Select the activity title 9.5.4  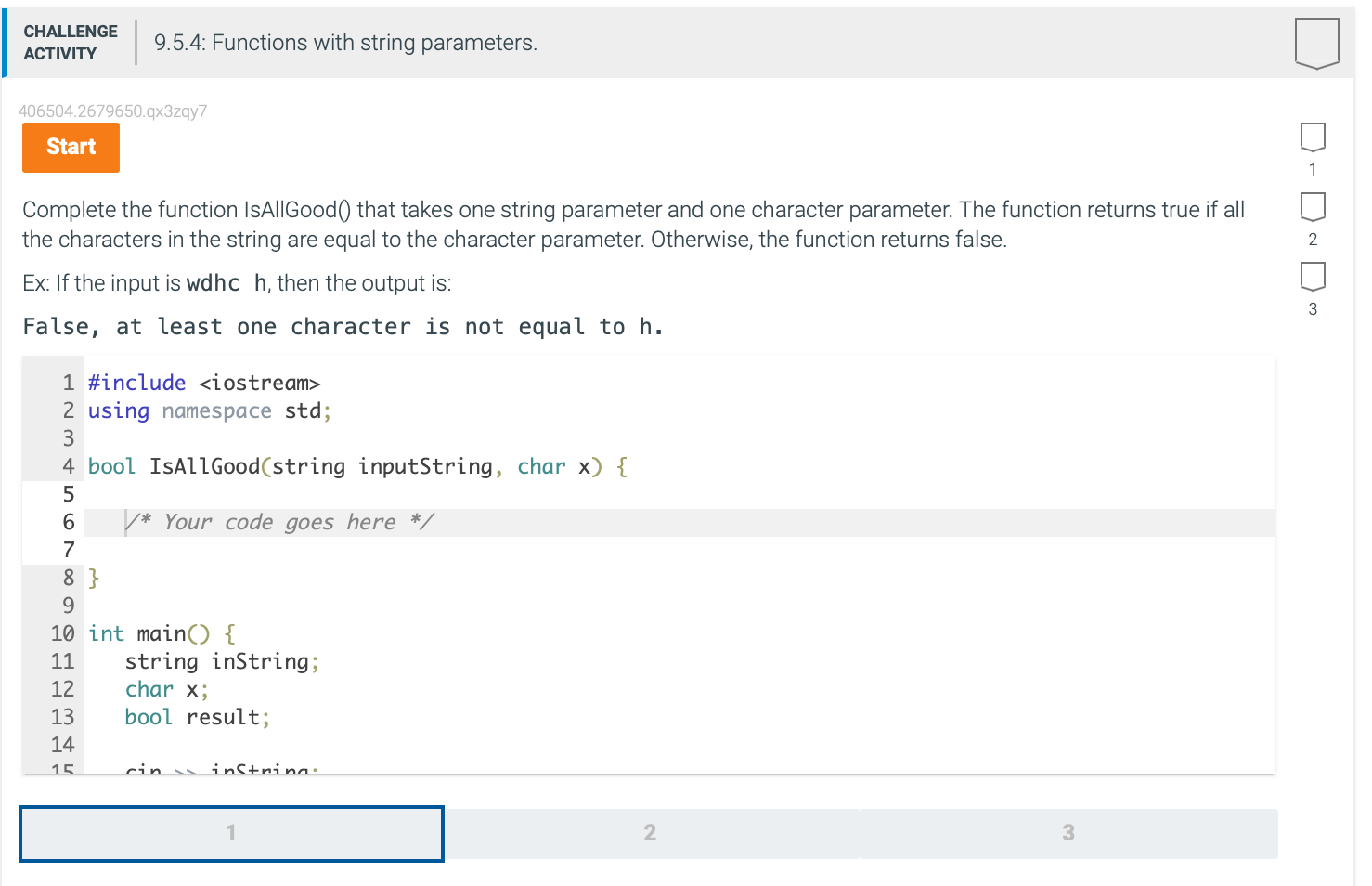pyautogui.click(x=344, y=42)
